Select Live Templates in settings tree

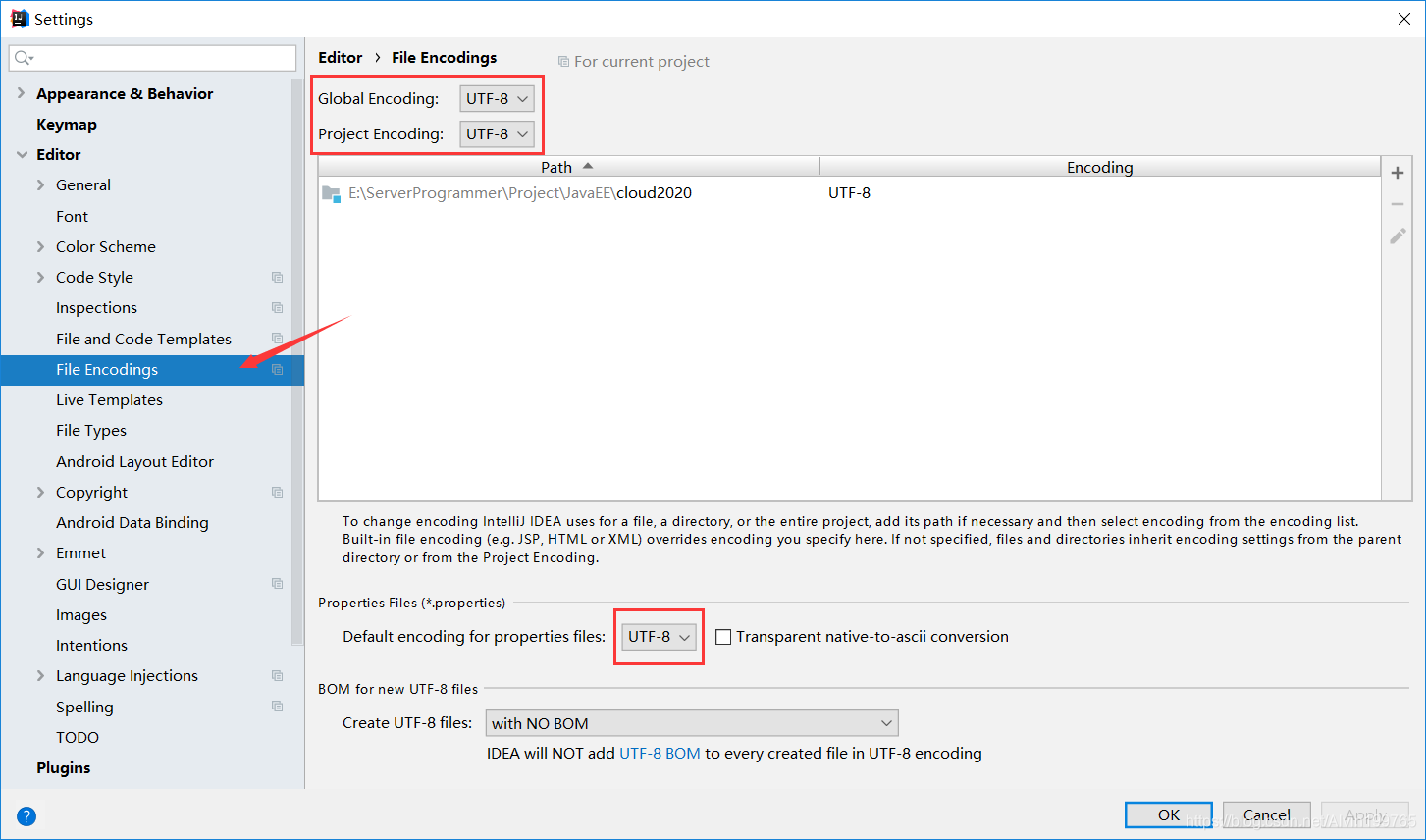[x=109, y=399]
